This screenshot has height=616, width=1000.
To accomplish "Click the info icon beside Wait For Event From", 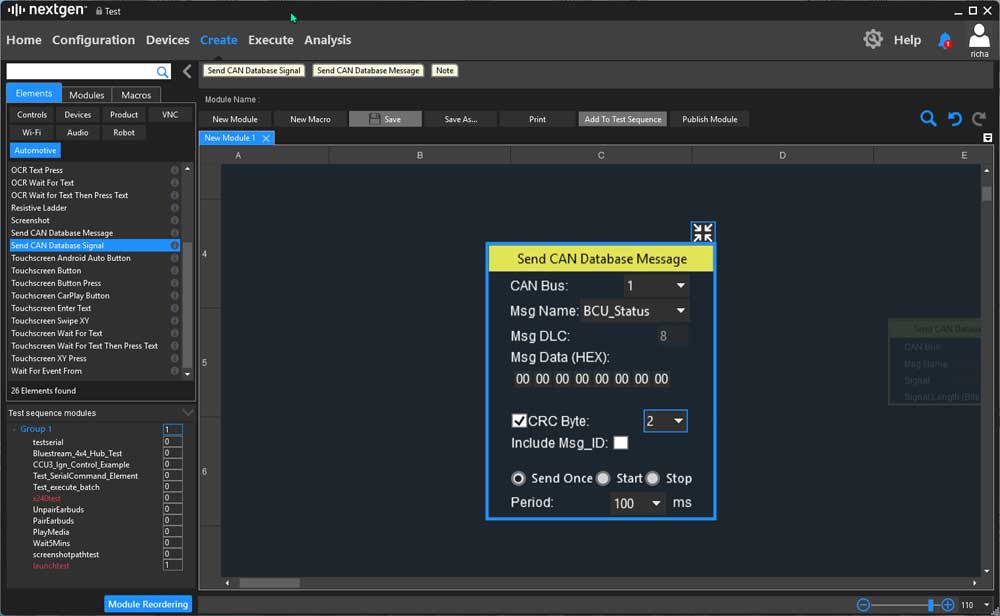I will (x=174, y=371).
